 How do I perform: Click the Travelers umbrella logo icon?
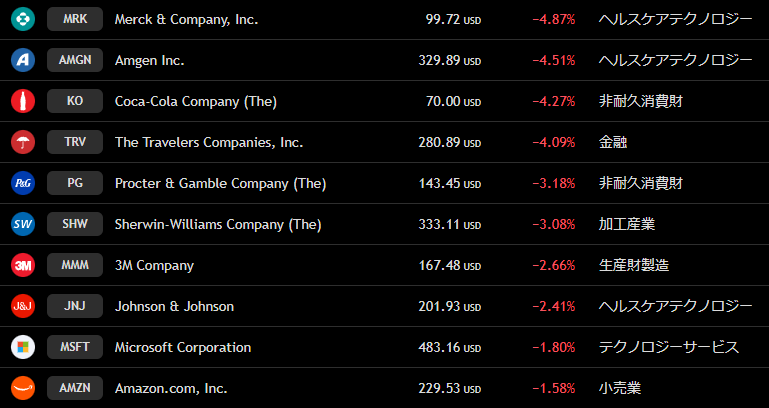coord(23,142)
